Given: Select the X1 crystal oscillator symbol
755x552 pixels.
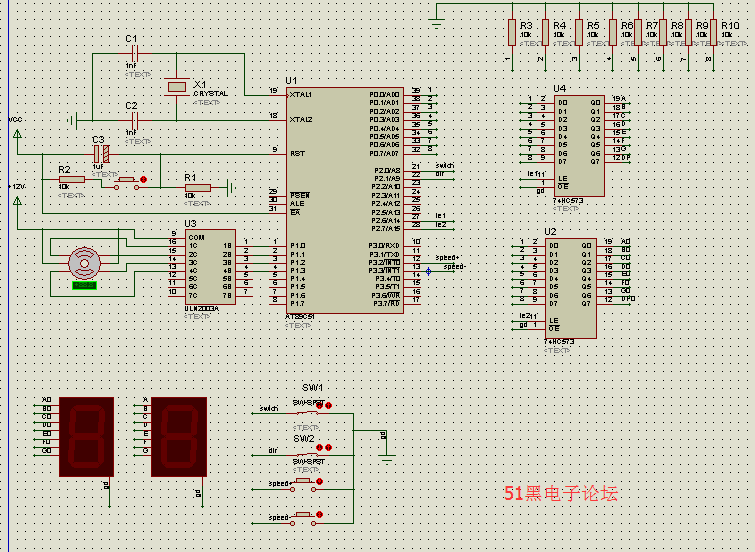Looking at the screenshot, I should pos(176,87).
